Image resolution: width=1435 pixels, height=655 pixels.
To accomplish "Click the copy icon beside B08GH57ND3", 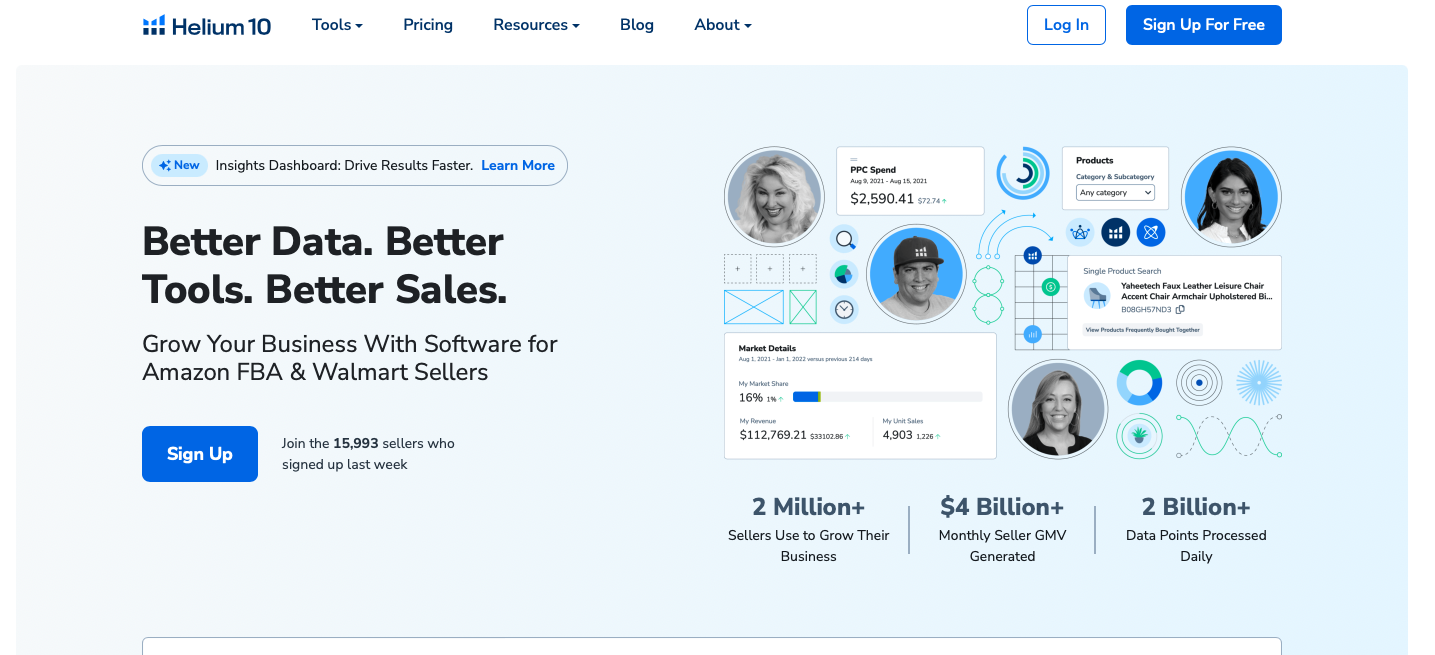I will [1180, 310].
